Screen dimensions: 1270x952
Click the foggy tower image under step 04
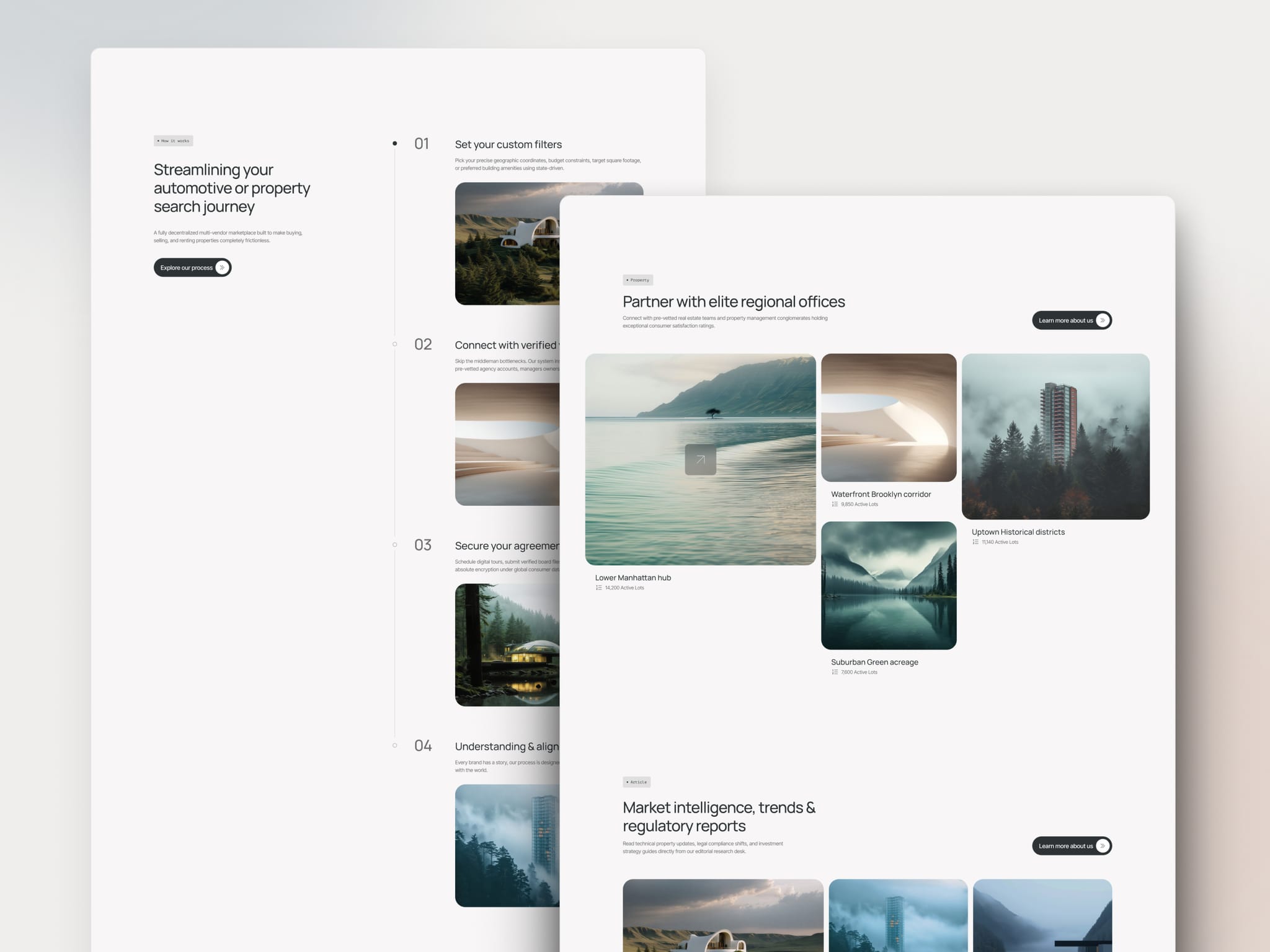(507, 845)
